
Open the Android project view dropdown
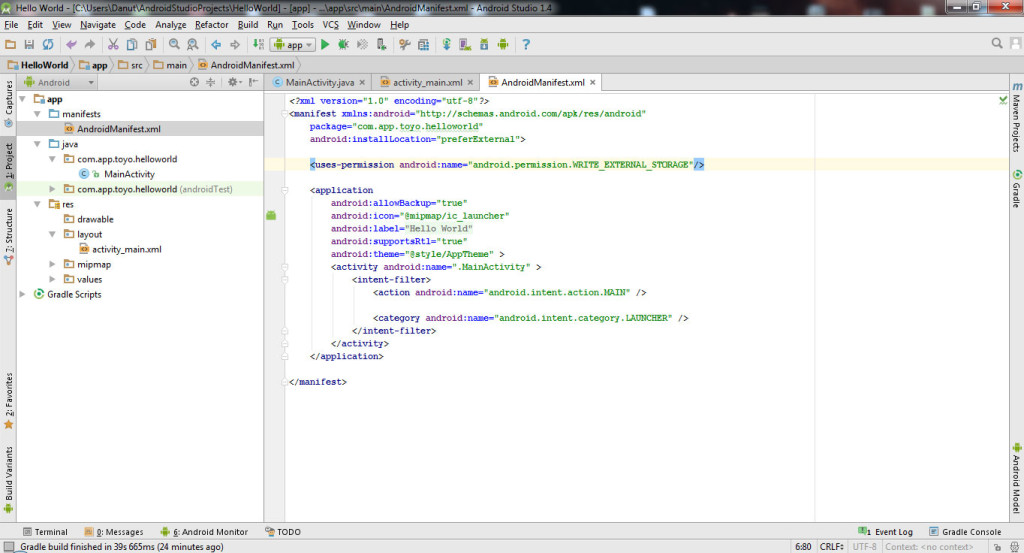[59, 82]
